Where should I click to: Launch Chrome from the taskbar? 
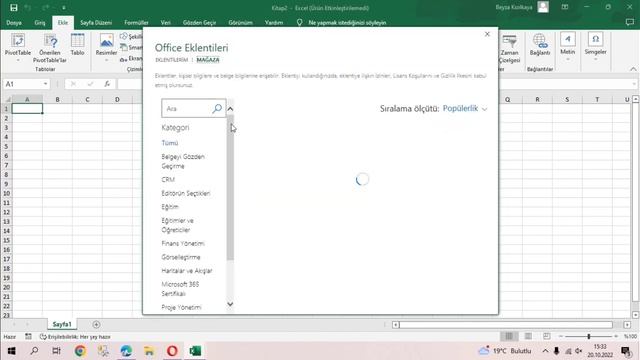point(80,351)
